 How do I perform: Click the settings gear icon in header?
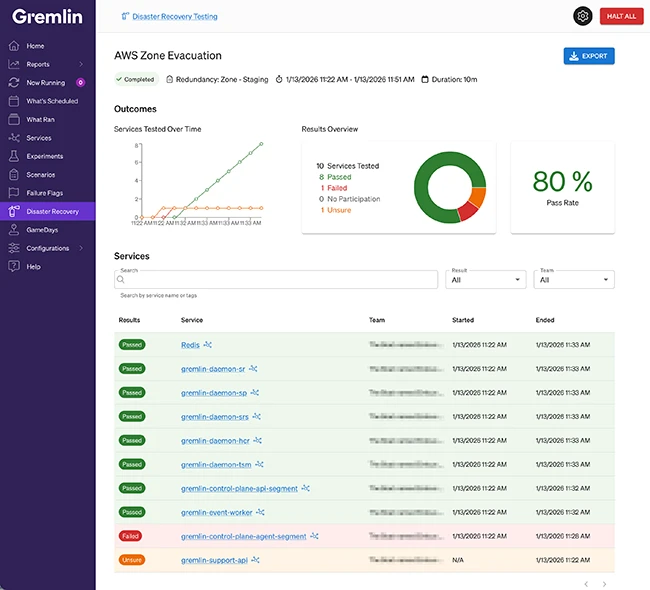click(x=582, y=16)
